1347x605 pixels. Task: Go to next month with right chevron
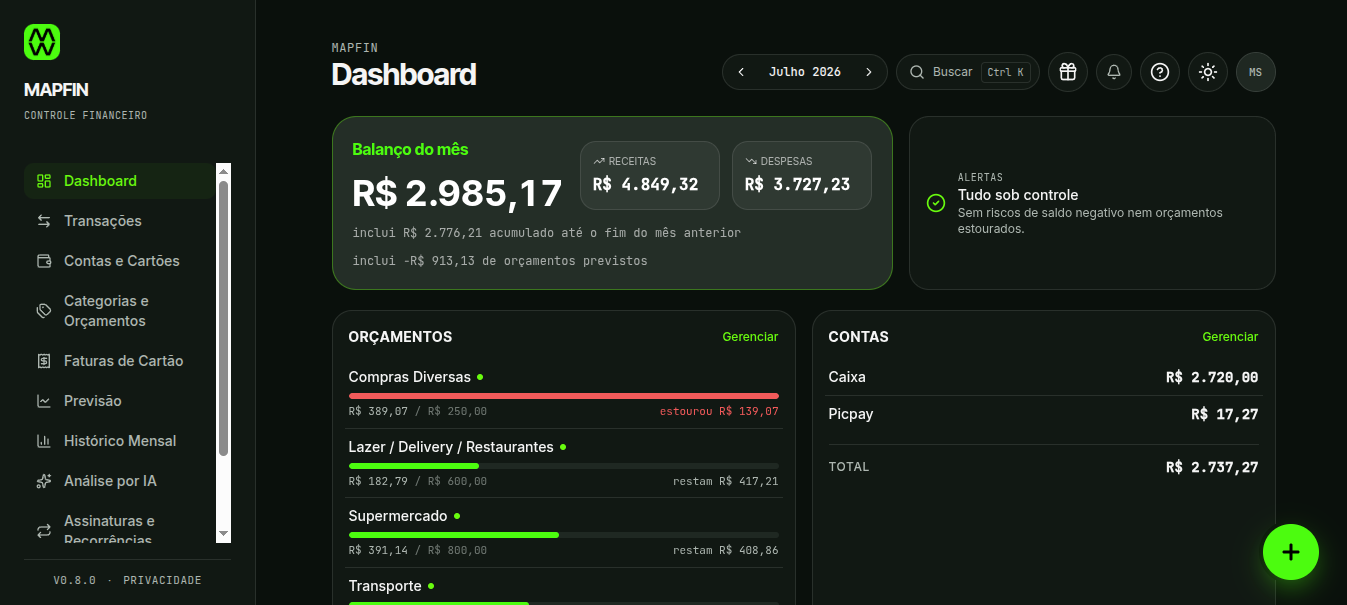click(x=869, y=72)
